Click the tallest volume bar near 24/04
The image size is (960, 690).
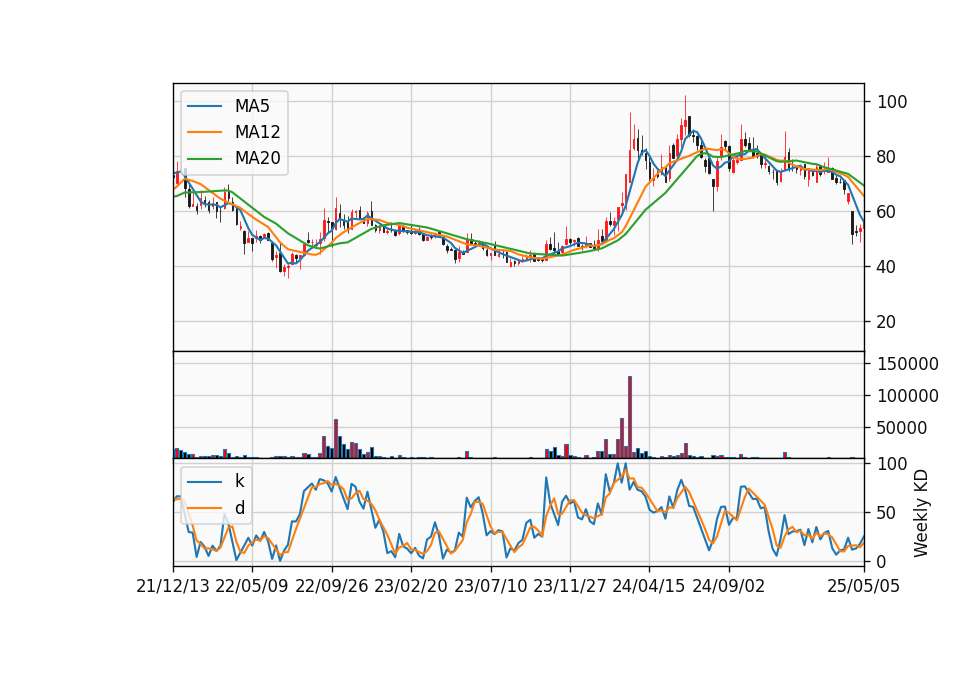click(x=629, y=417)
